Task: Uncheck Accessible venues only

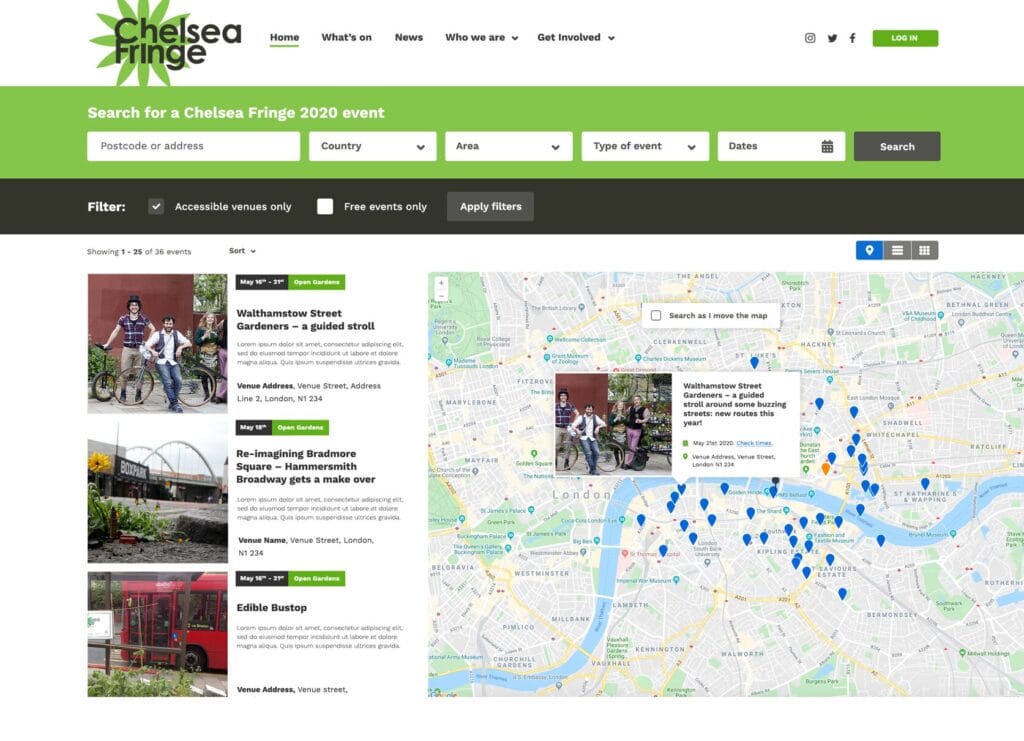Action: (x=155, y=206)
